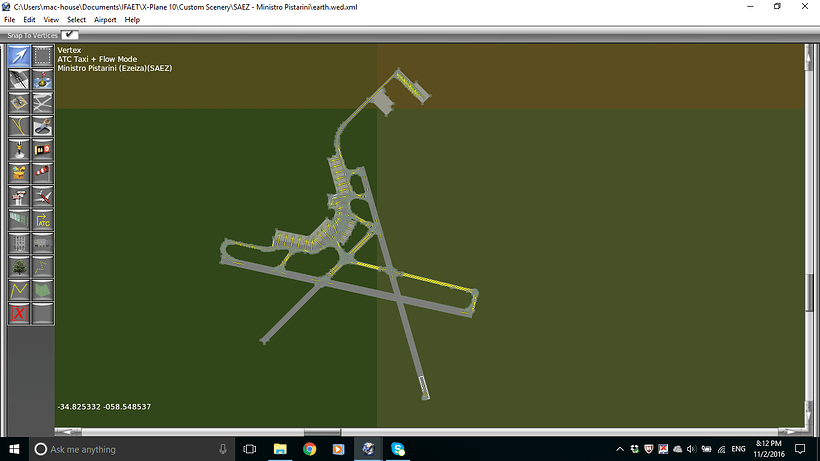Click the 'Vertex' tool name label
The height and width of the screenshot is (461, 820).
(69, 50)
